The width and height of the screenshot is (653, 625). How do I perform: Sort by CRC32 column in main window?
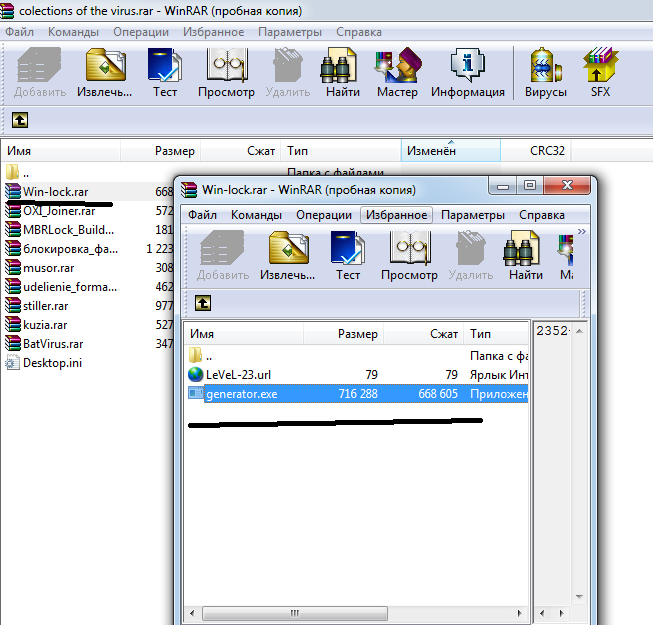coord(536,151)
